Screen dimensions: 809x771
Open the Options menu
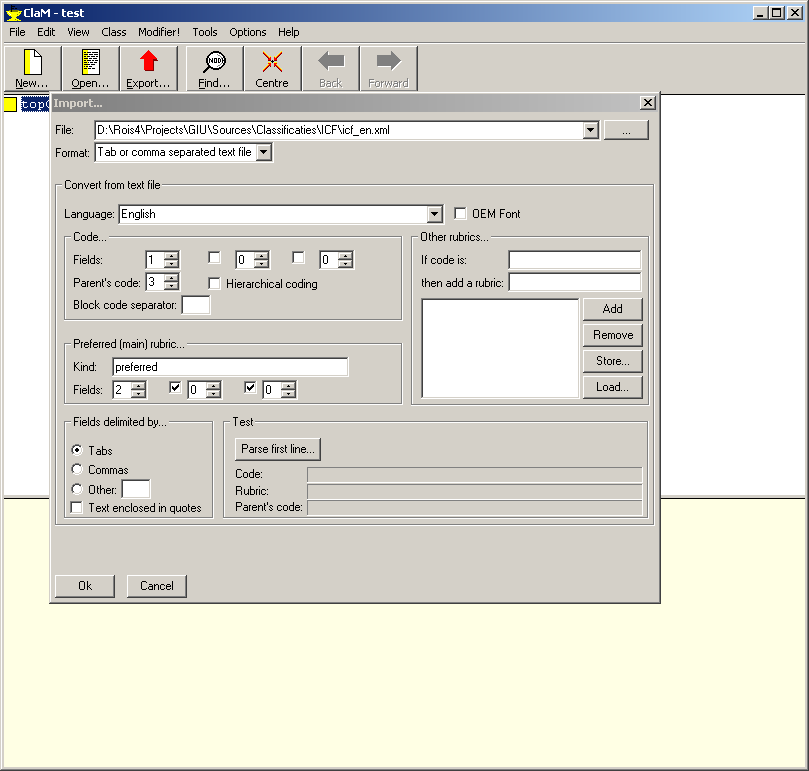247,31
